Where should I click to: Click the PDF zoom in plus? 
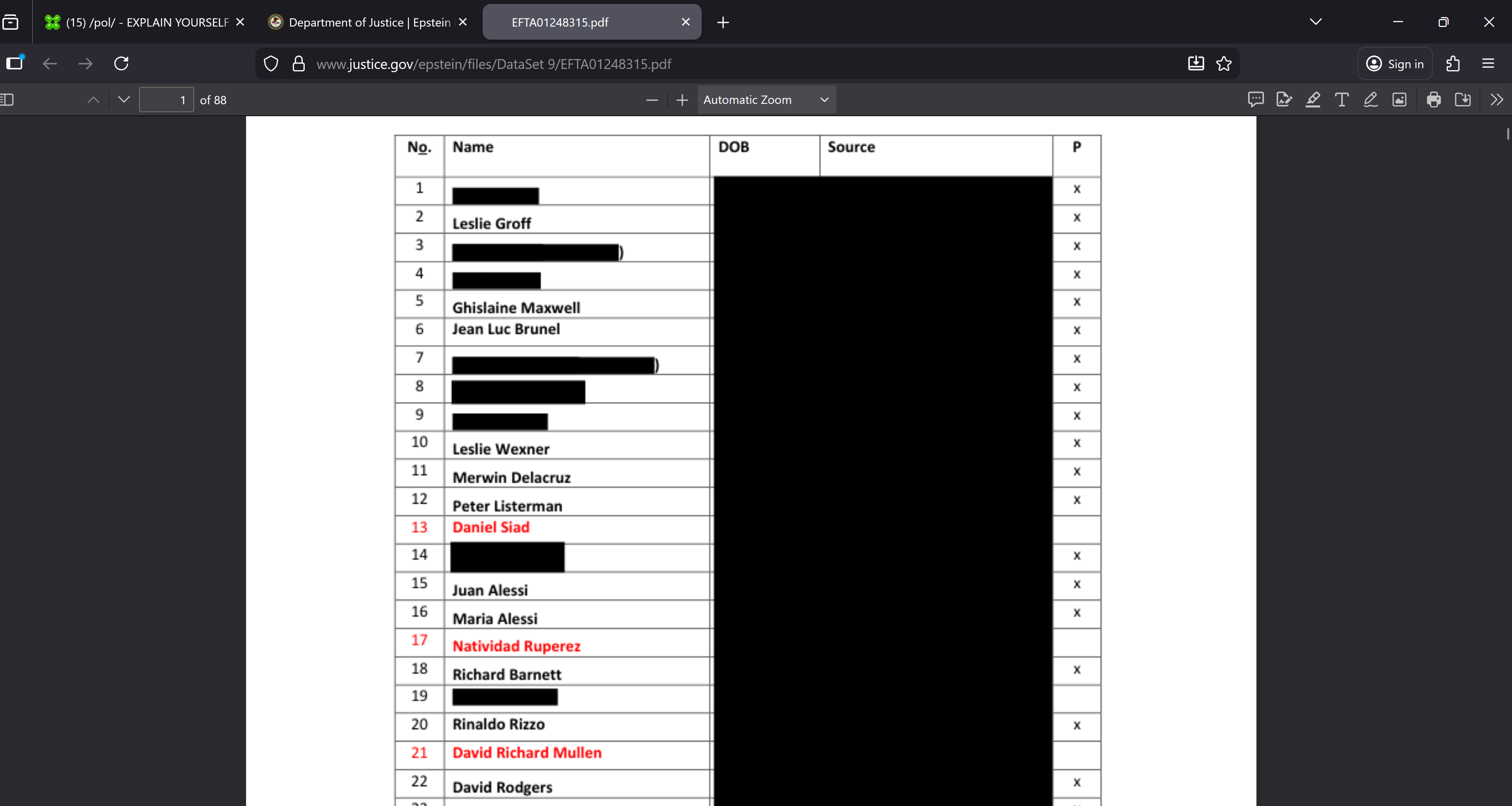(x=682, y=100)
